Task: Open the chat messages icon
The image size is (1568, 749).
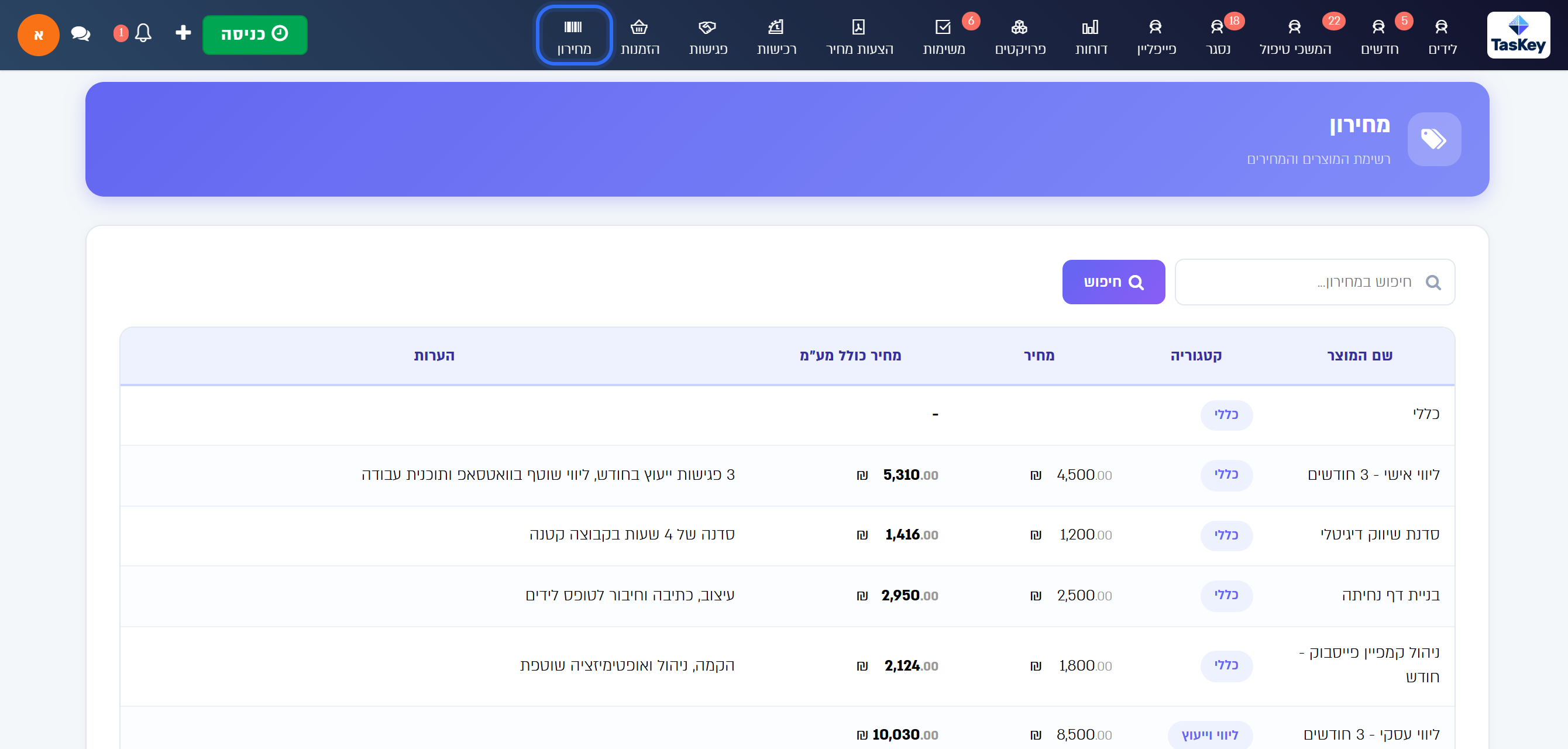Action: 80,33
